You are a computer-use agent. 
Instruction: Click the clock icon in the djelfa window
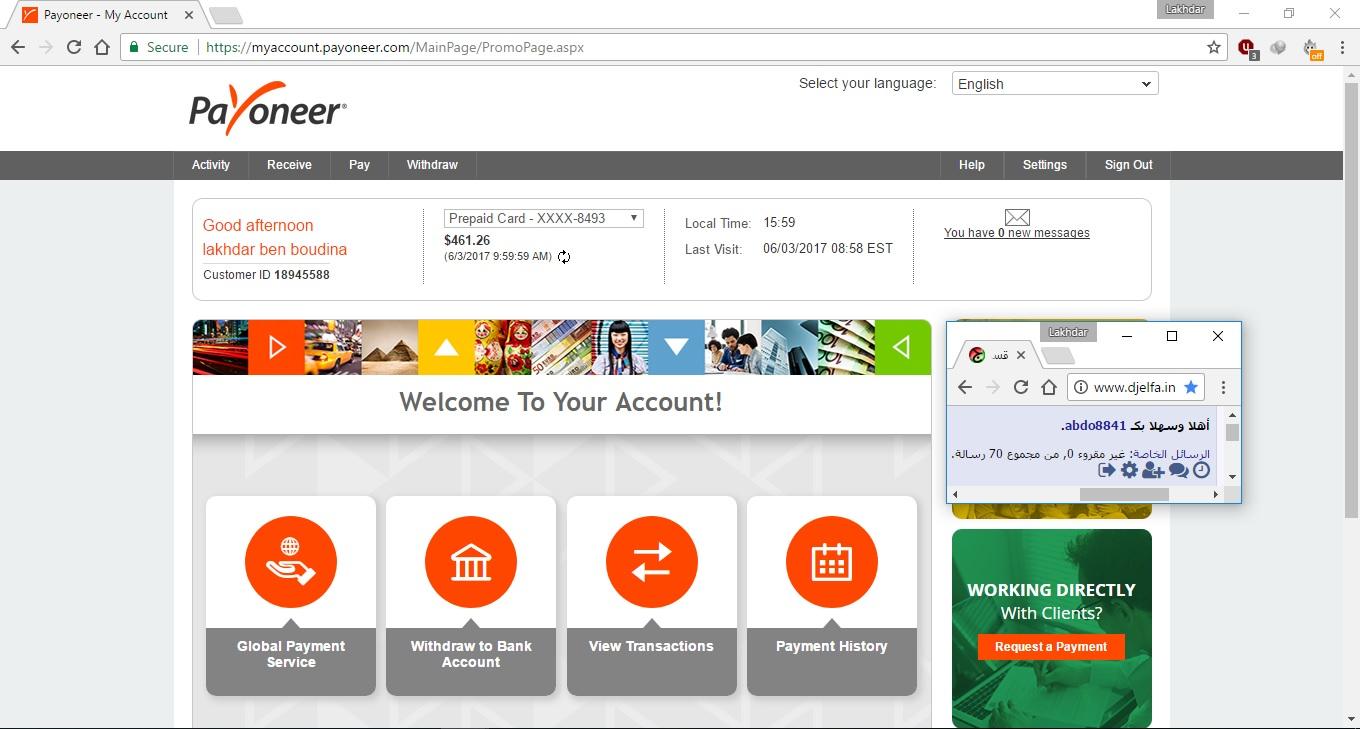tap(1201, 470)
